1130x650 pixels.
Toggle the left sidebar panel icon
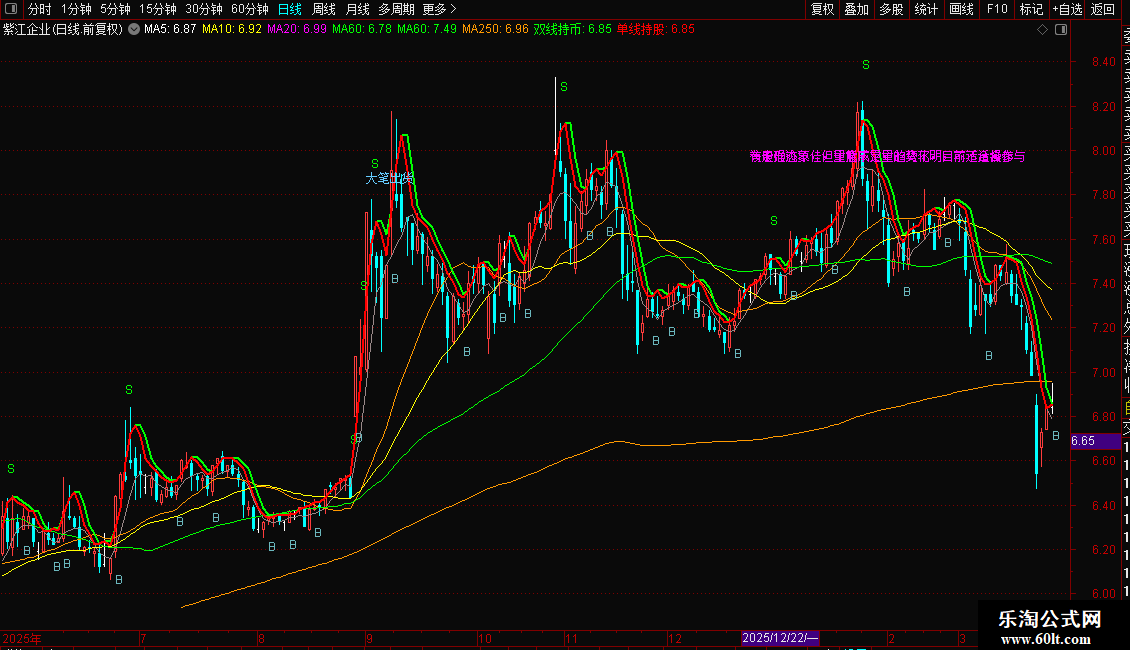point(11,9)
